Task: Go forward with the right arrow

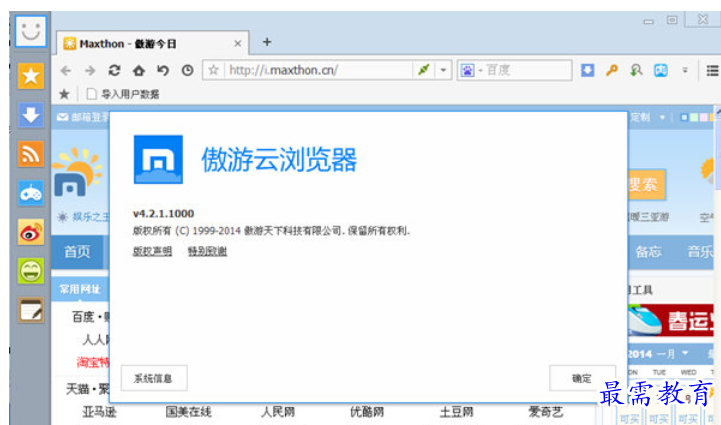Action: click(x=90, y=70)
